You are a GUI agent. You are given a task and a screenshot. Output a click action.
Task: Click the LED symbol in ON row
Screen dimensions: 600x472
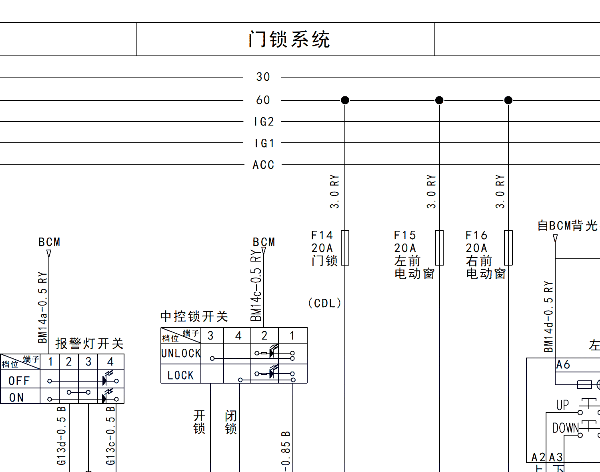tap(107, 397)
